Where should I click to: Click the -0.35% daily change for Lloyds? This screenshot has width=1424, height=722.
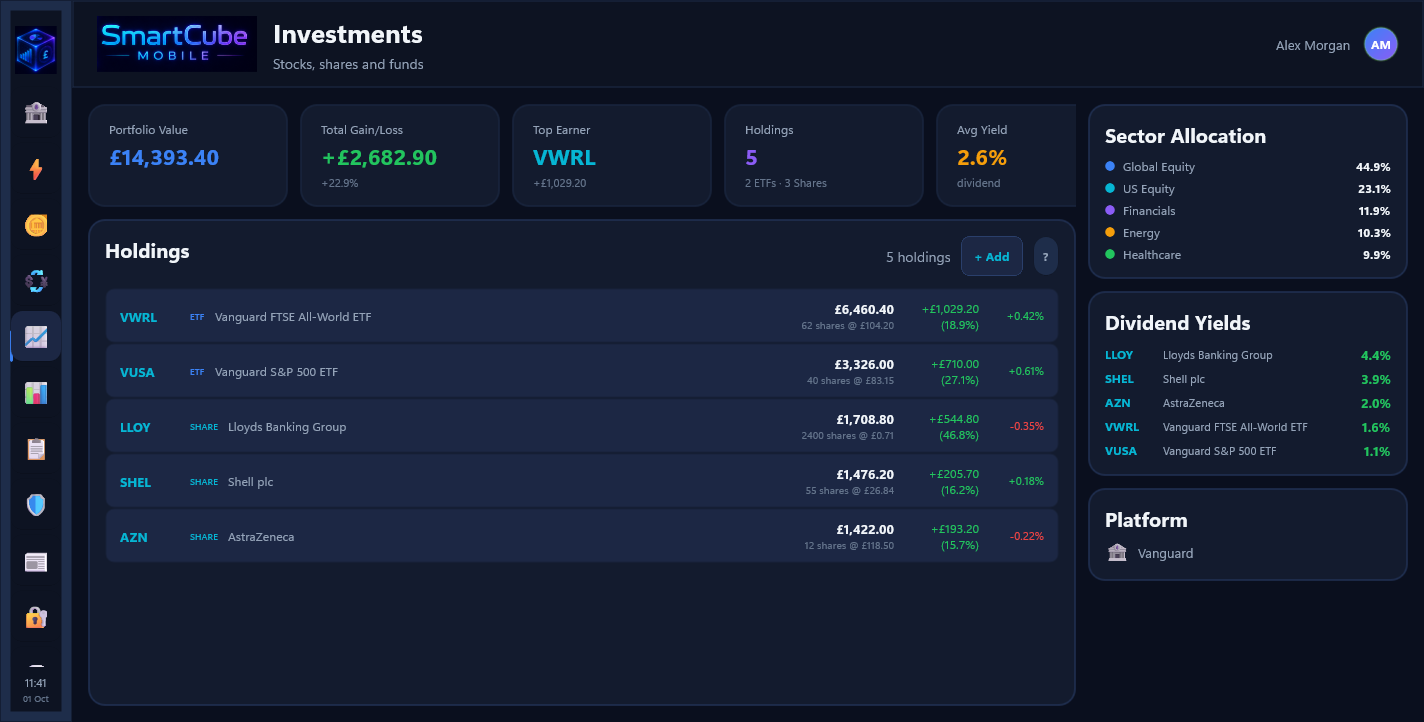(1026, 426)
